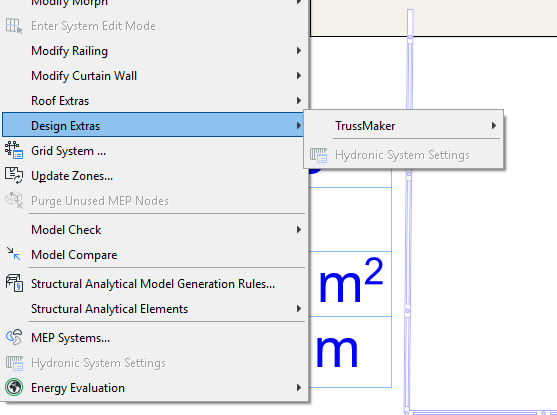The image size is (557, 415).
Task: Click Purge Unused MEP Nodes text
Action: click(100, 201)
